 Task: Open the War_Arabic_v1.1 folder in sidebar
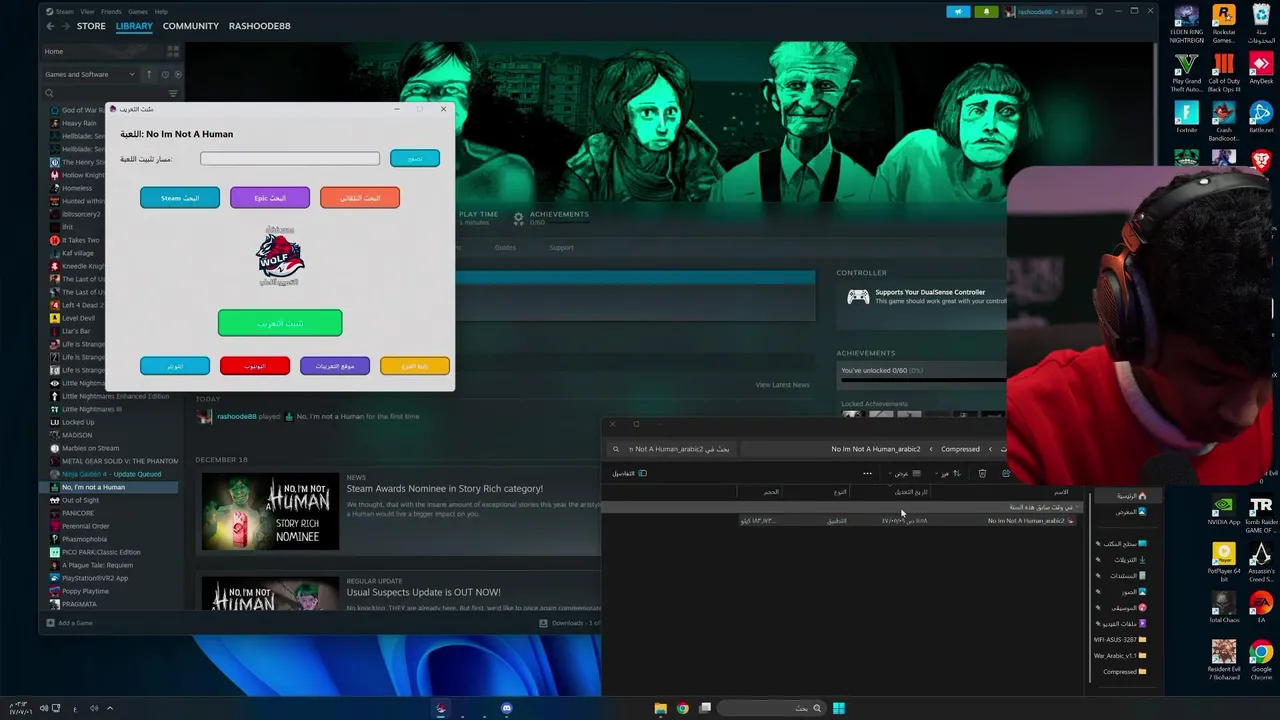point(1120,656)
